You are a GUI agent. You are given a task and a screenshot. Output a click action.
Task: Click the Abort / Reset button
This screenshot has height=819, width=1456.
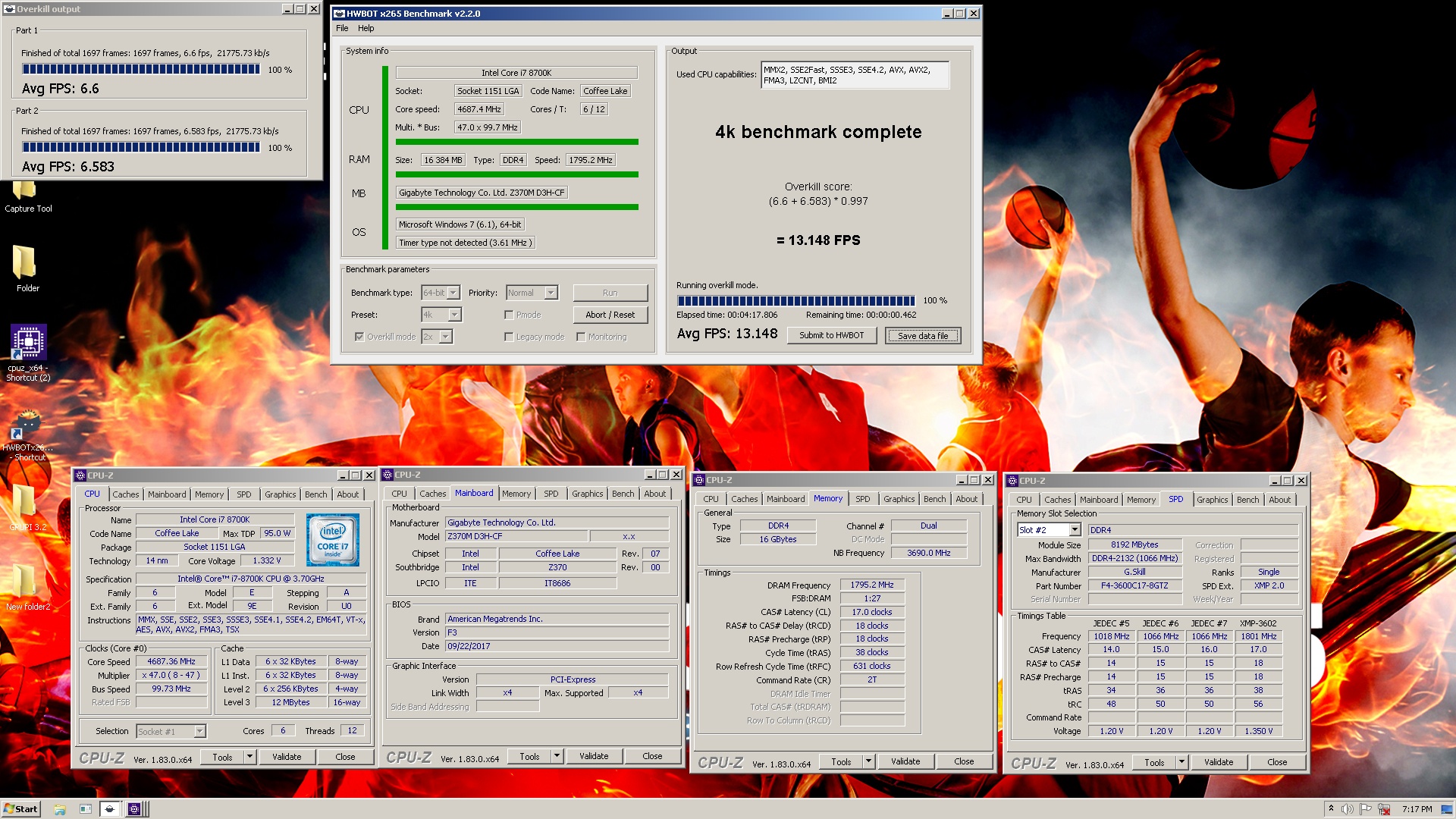pos(610,315)
